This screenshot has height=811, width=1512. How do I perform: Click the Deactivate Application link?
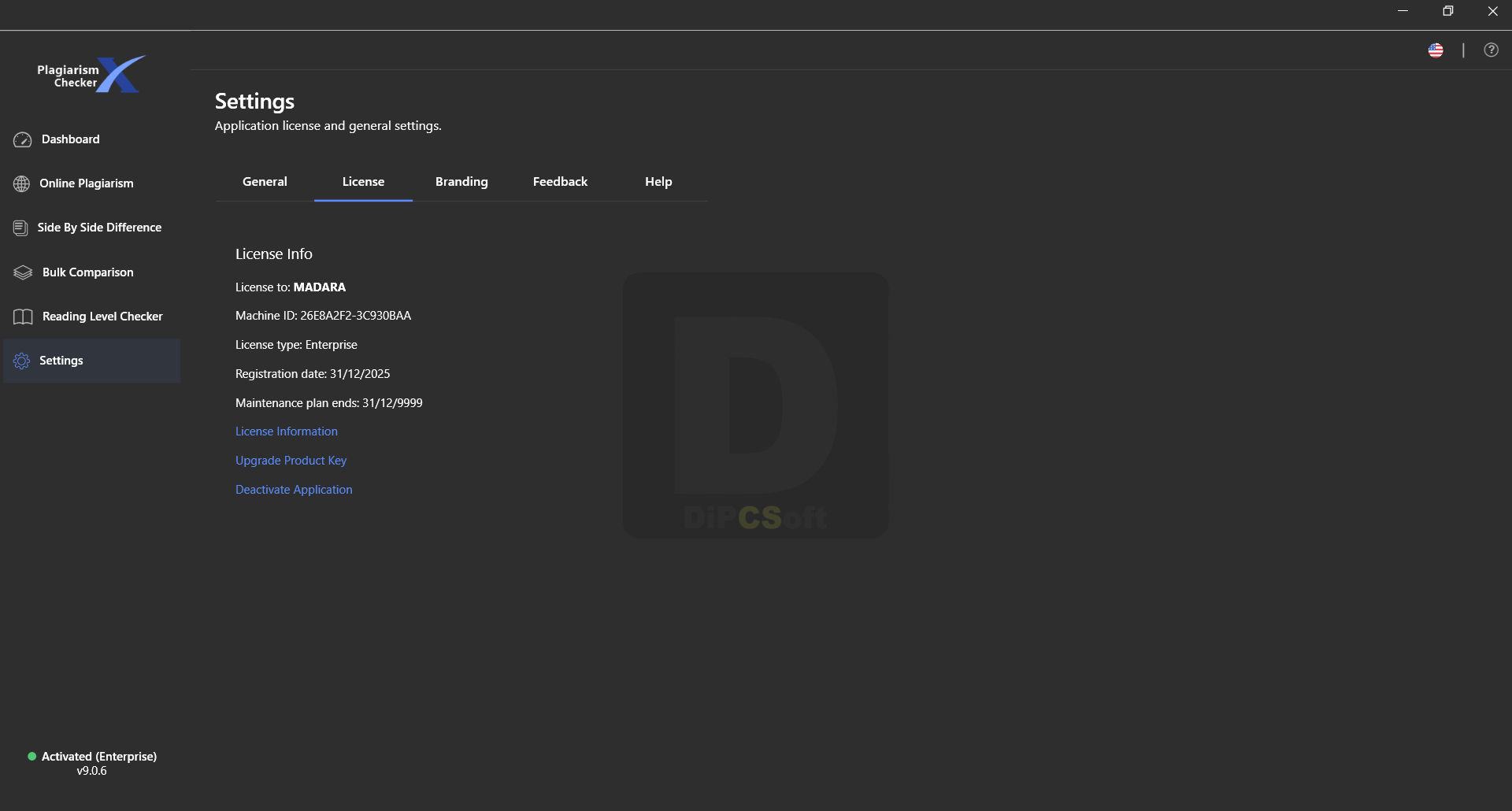tap(294, 490)
